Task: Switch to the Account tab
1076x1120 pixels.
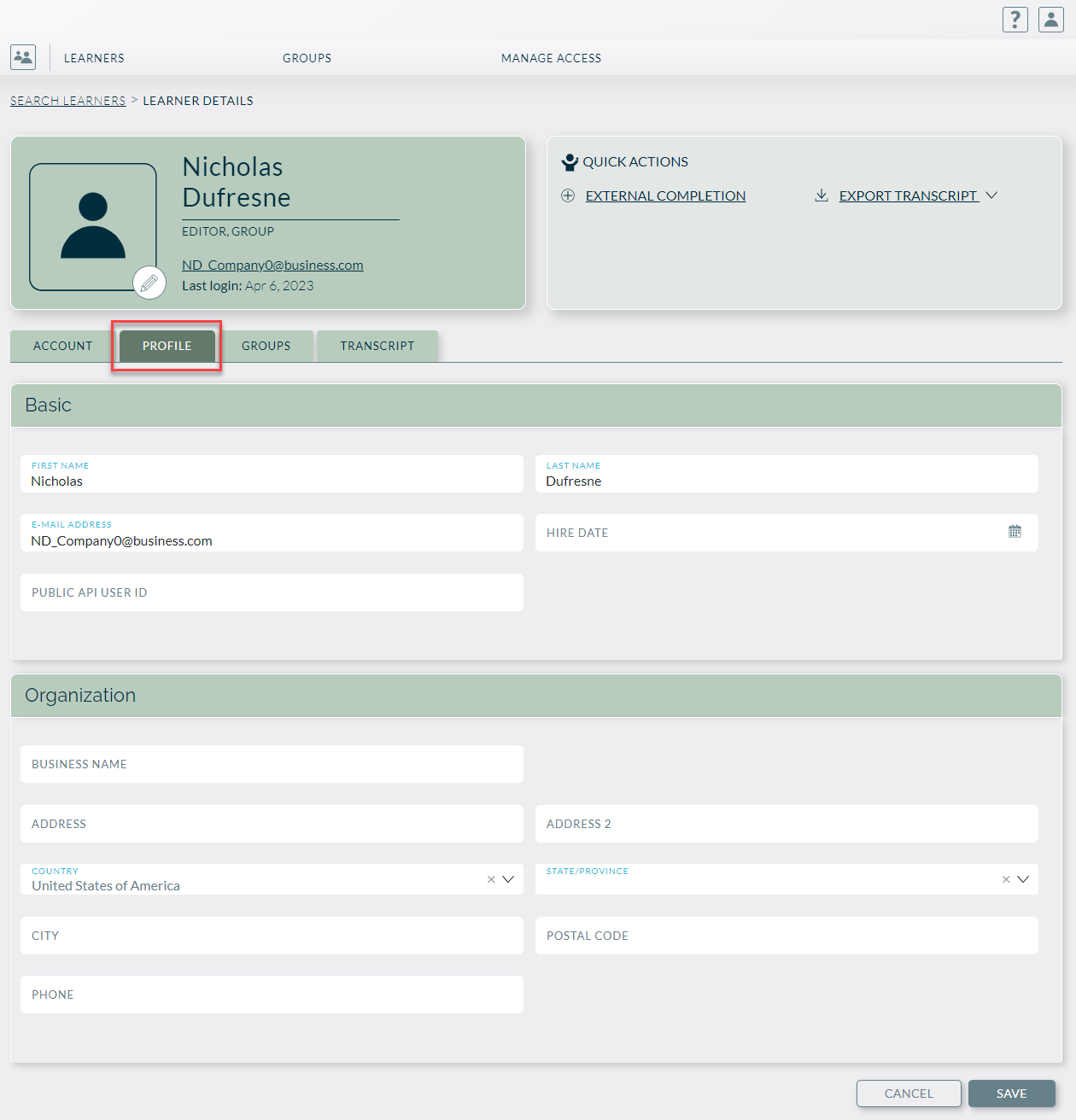Action: pyautogui.click(x=62, y=346)
